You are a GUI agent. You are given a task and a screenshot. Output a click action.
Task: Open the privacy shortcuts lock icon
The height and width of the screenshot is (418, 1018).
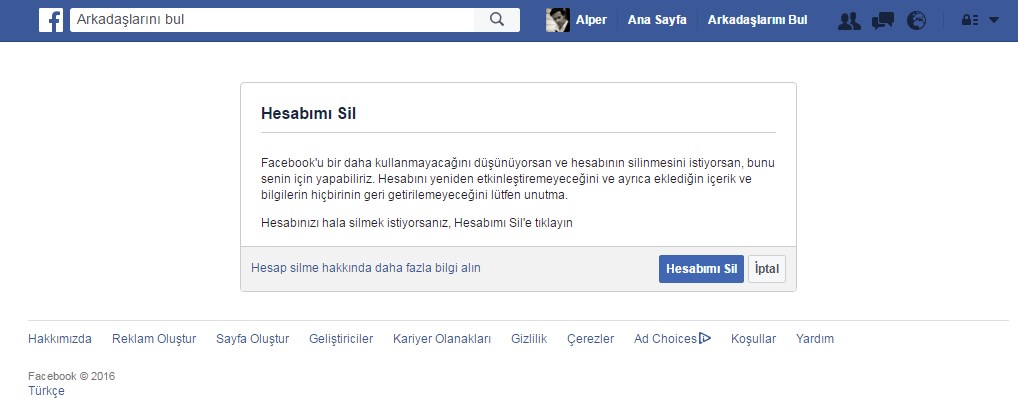(x=969, y=20)
